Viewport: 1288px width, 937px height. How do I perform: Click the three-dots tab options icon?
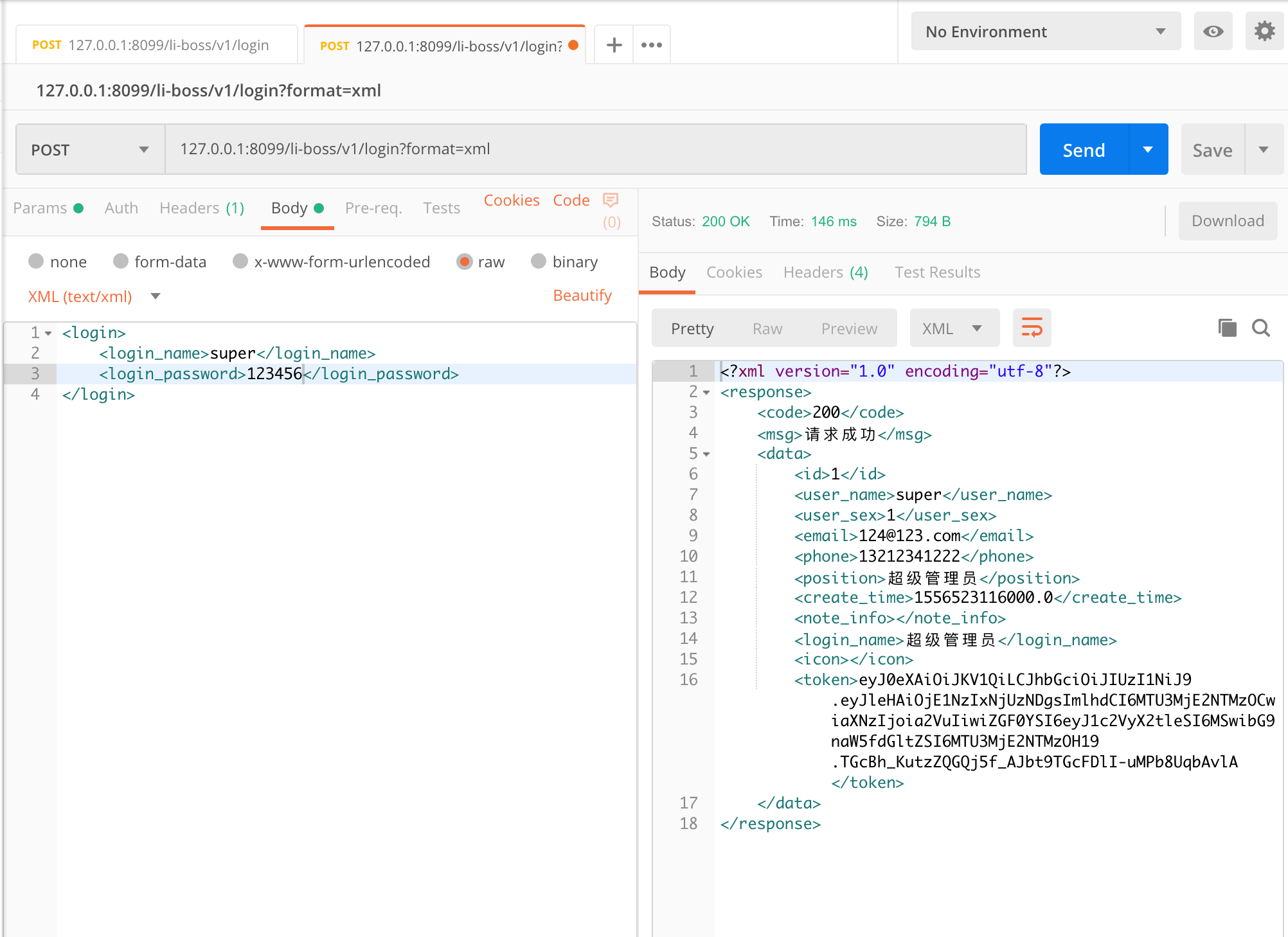tap(651, 45)
